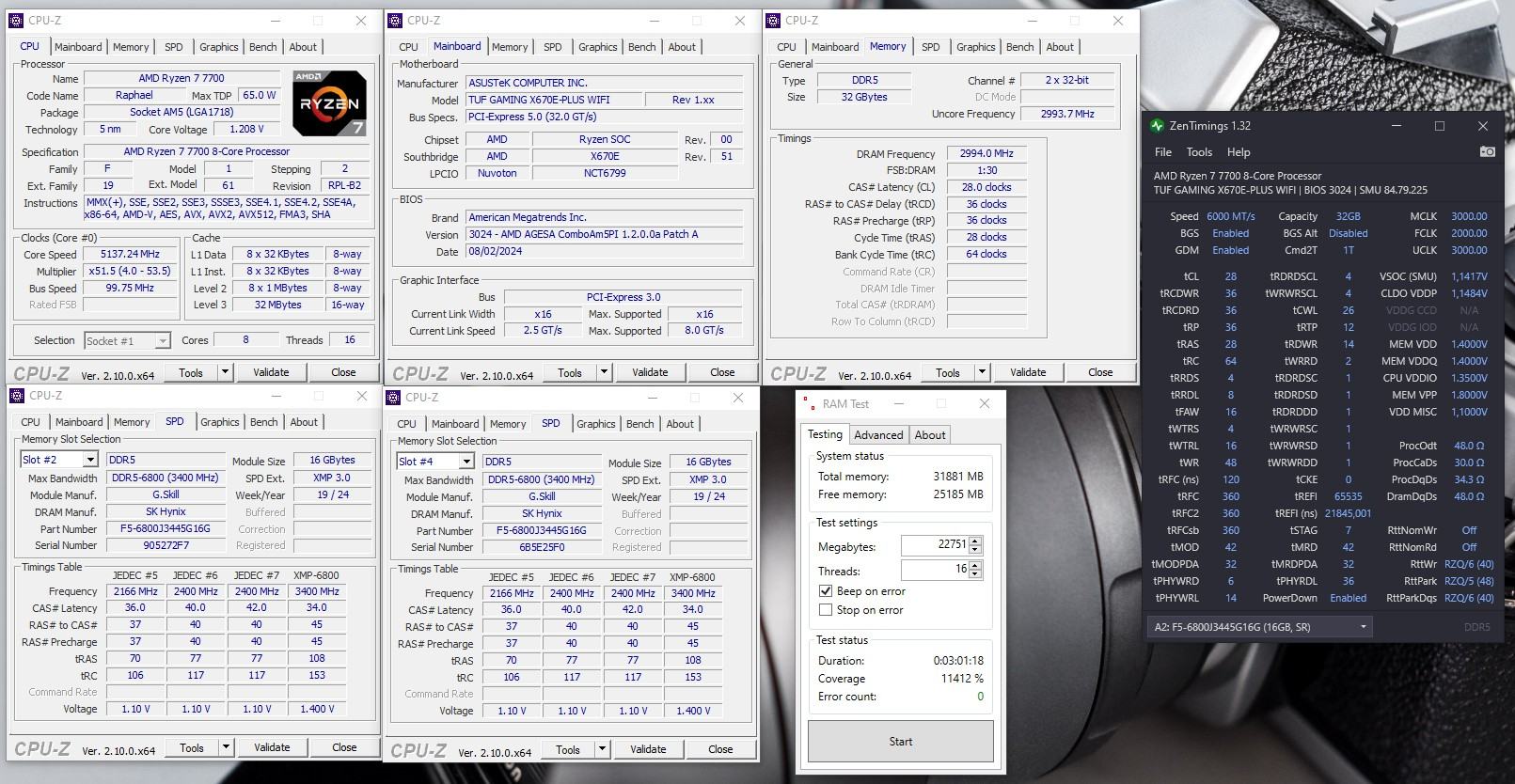The height and width of the screenshot is (784, 1515).
Task: Open CPU tab in the Mainboard CPU-Z window
Action: pos(408,47)
